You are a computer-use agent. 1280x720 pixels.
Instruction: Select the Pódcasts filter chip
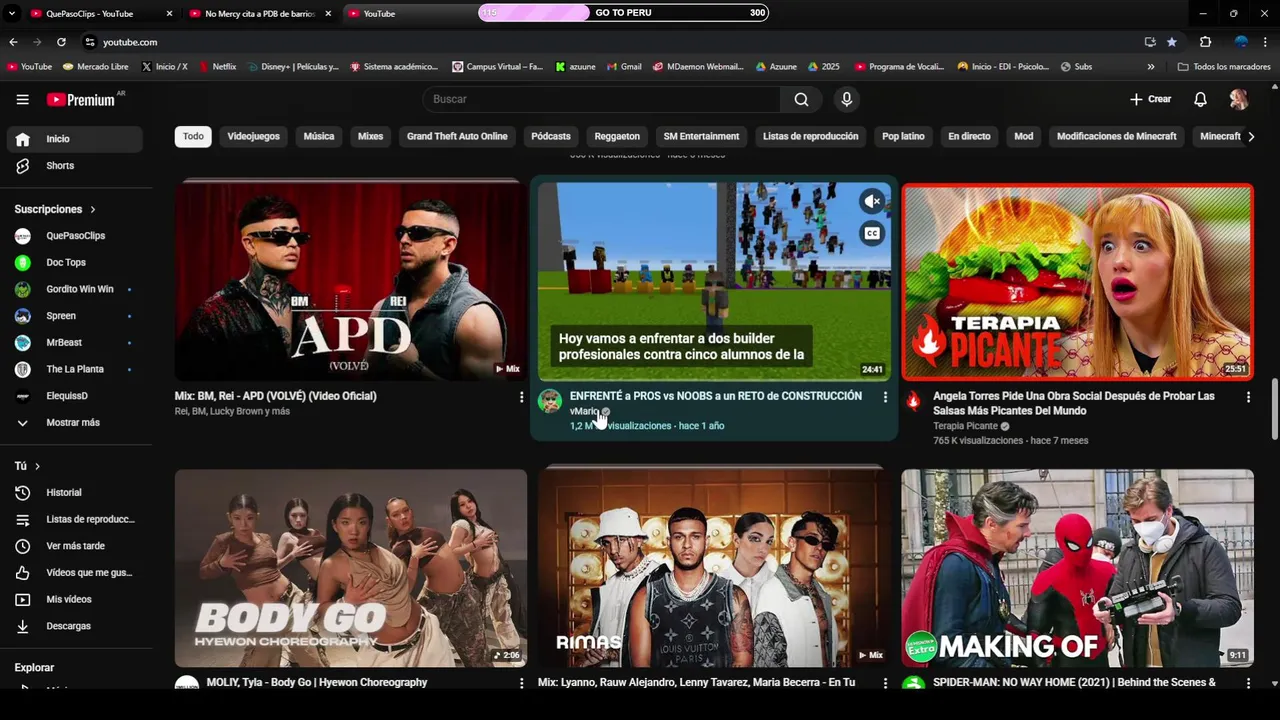coord(551,136)
